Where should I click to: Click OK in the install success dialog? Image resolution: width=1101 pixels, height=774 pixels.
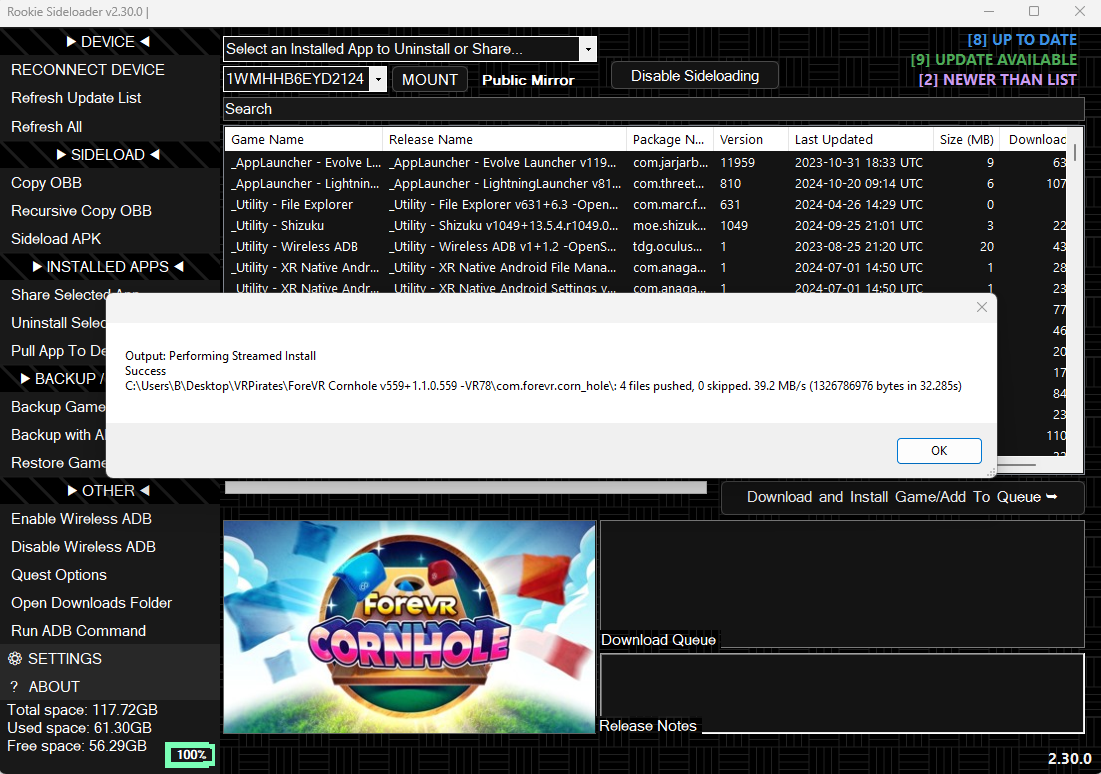pyautogui.click(x=938, y=451)
